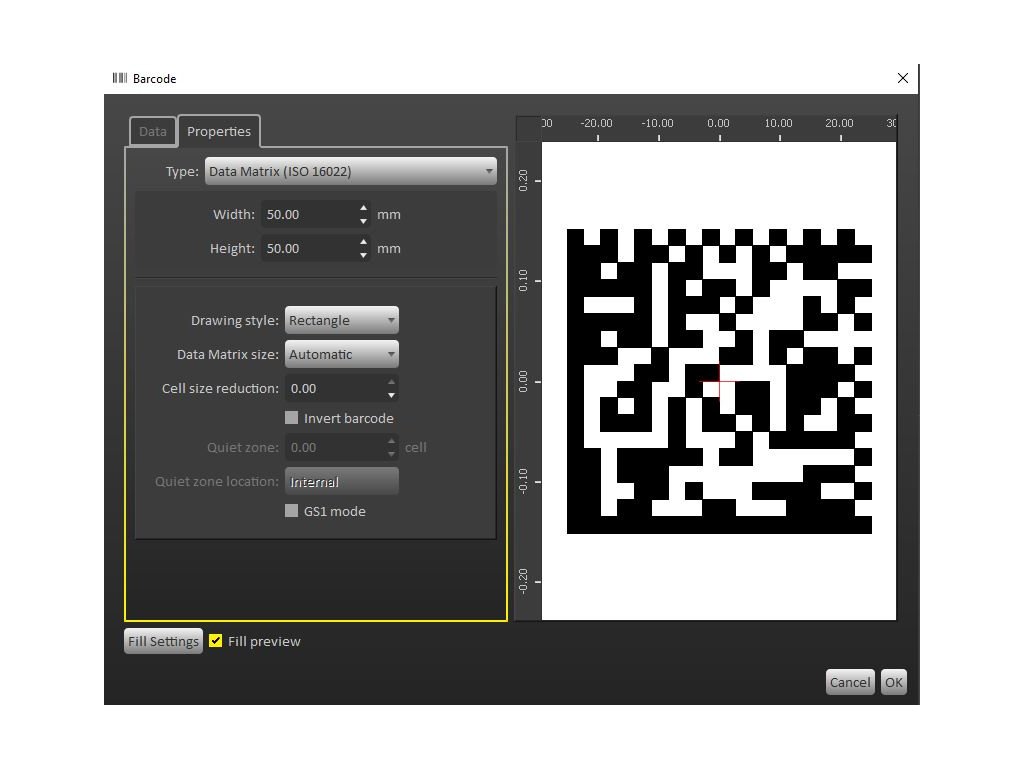Confirm with the OK button
Image resolution: width=1024 pixels, height=768 pixels.
pos(893,682)
